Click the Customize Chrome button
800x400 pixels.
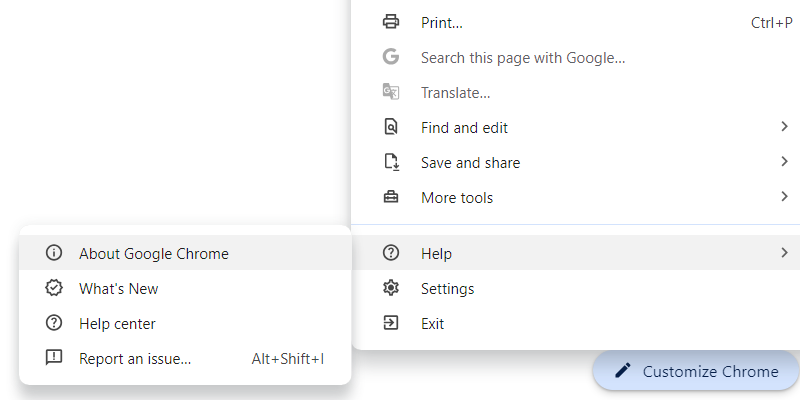pyautogui.click(x=696, y=371)
